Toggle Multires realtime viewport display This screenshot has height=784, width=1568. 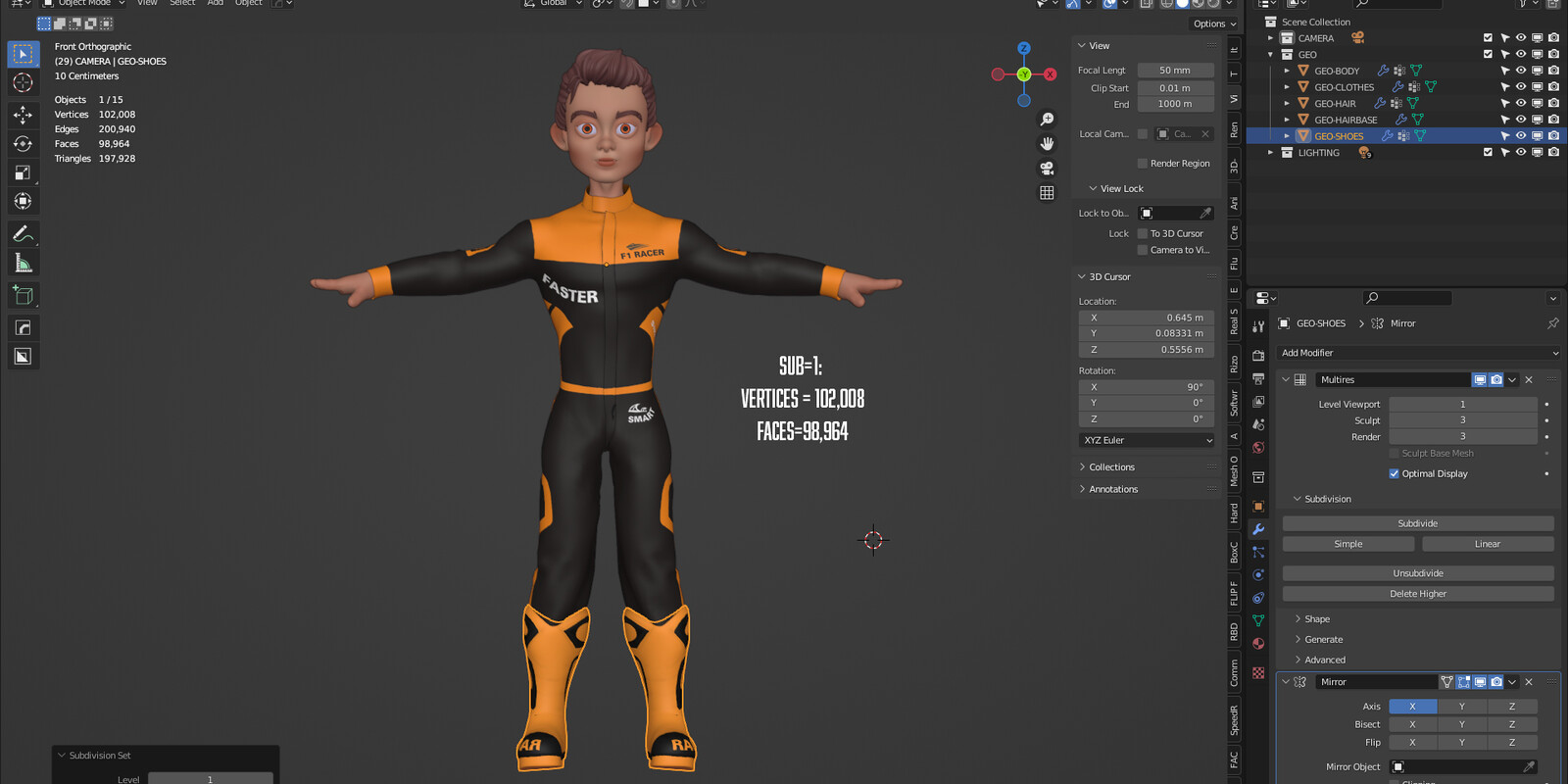[1480, 380]
